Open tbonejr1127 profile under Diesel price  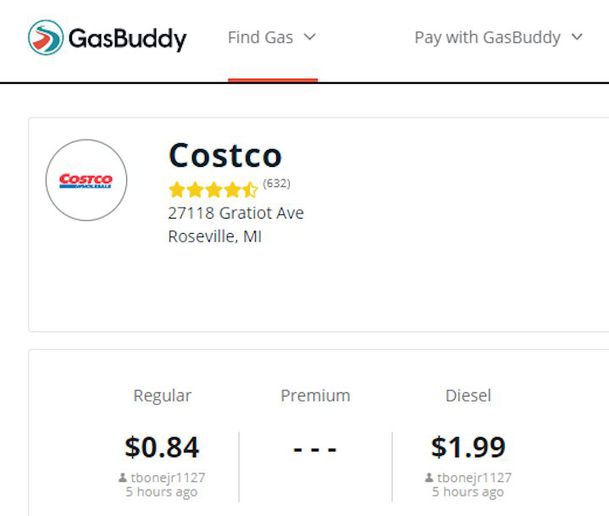click(474, 478)
